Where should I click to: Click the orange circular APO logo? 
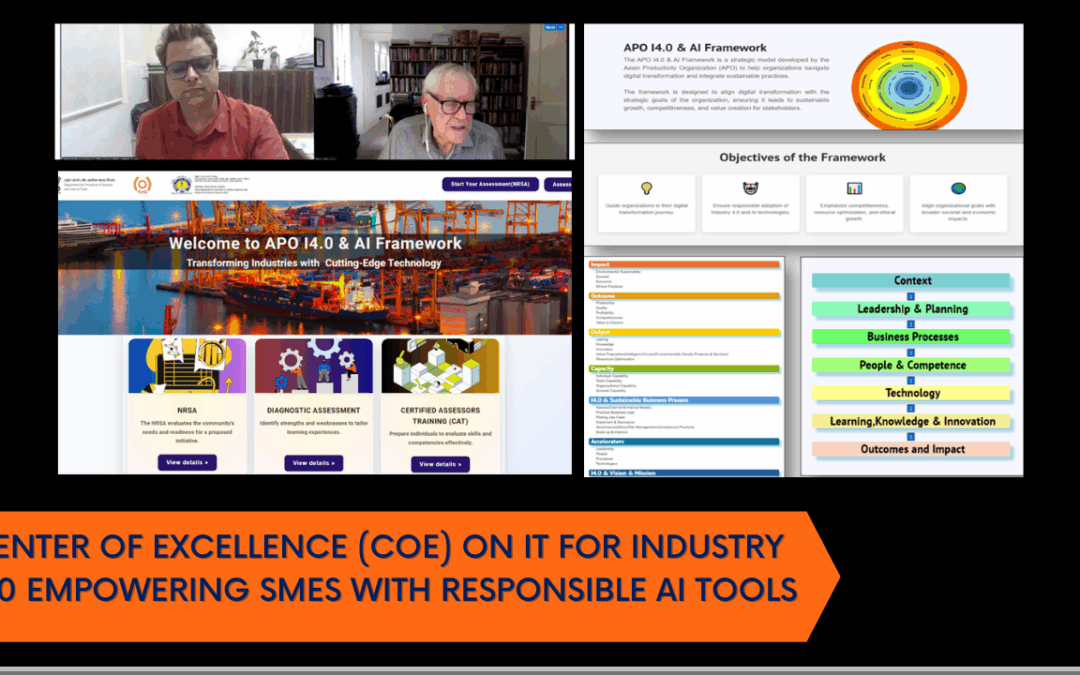142,184
